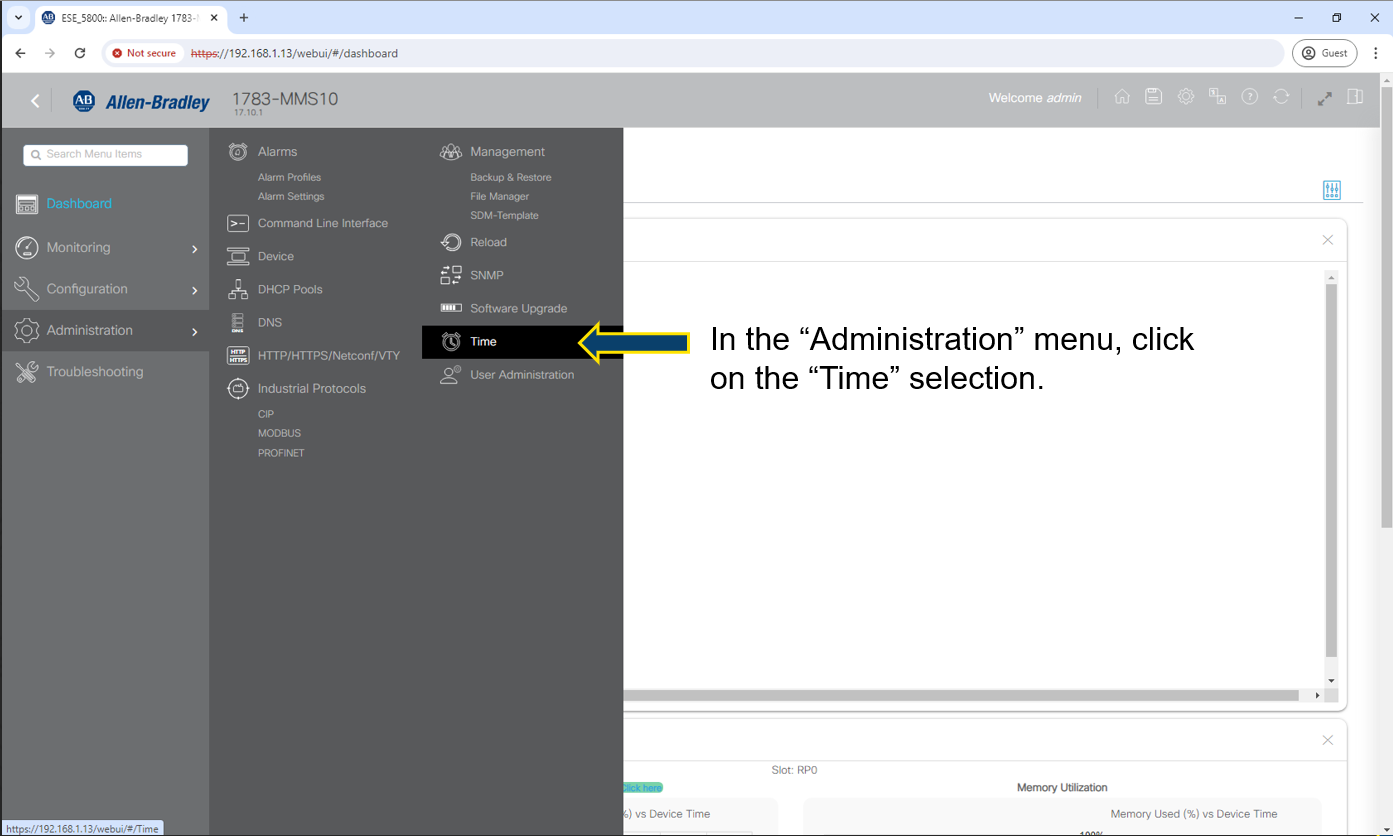Open dashboard customization sliders icon

(x=1331, y=190)
